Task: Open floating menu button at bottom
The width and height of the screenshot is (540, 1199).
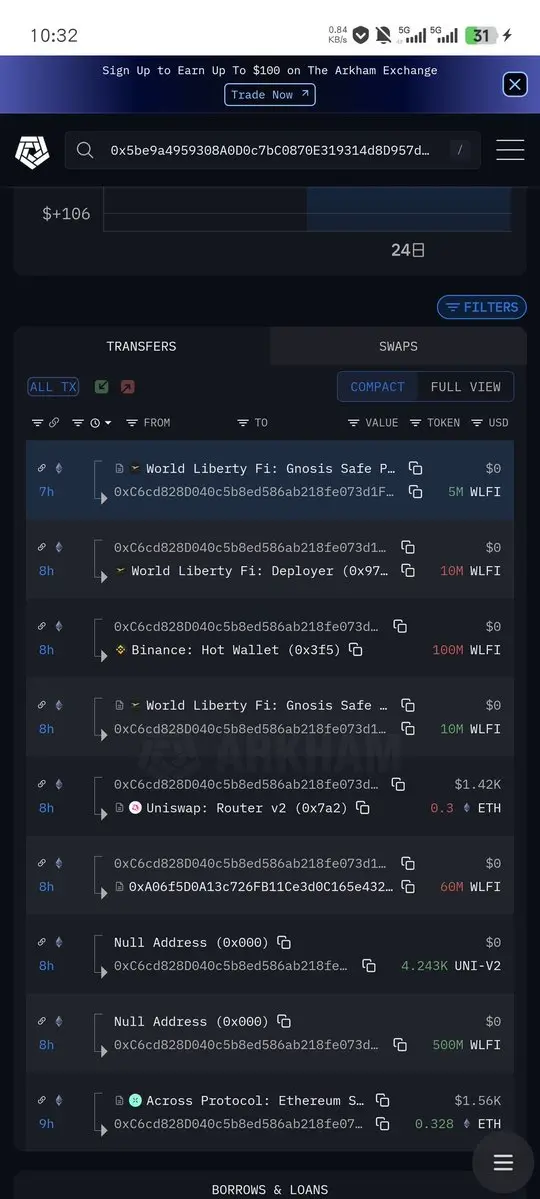Action: [503, 1162]
